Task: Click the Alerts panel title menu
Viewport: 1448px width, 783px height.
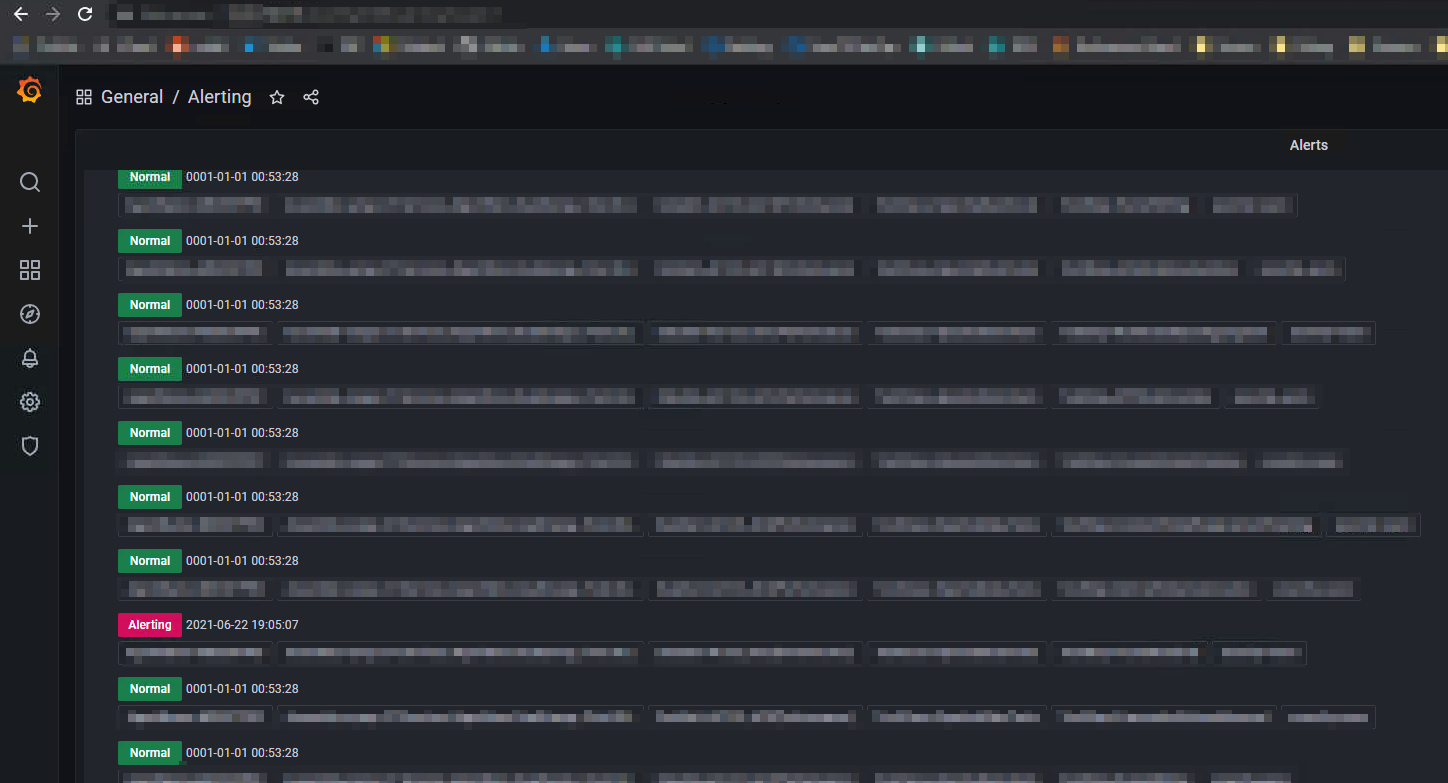Action: point(1308,145)
